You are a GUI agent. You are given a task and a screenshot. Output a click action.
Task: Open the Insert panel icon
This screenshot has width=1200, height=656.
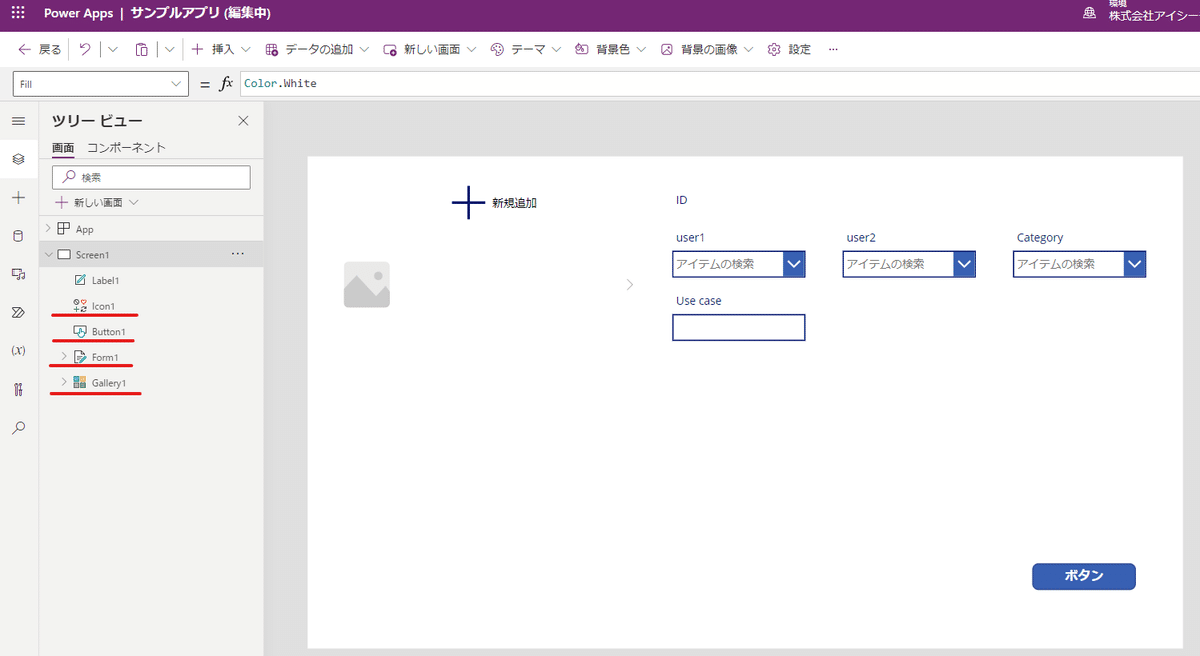tap(17, 196)
